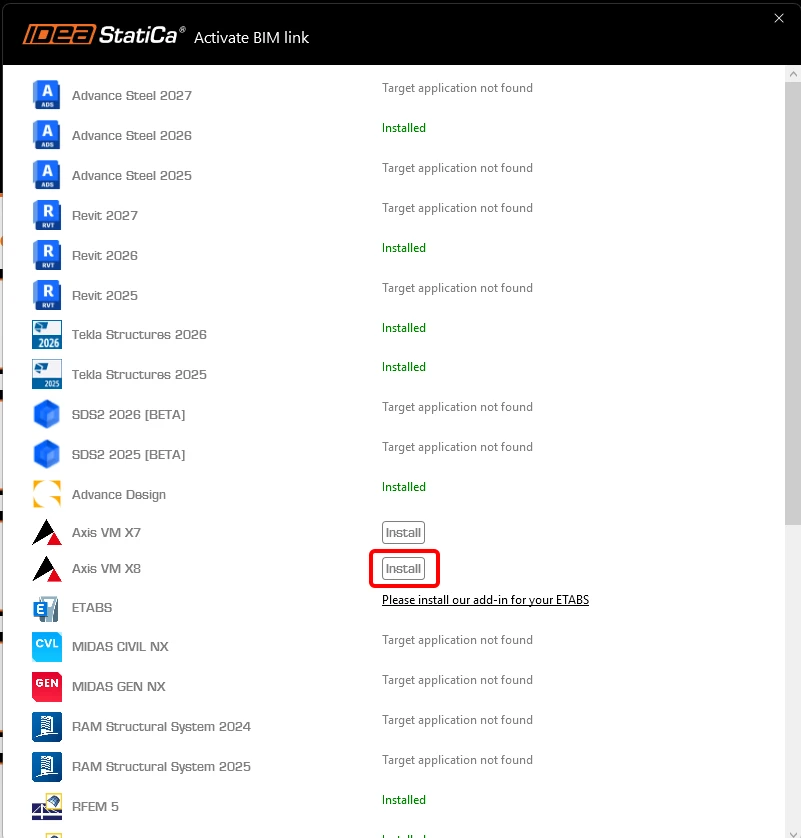Image resolution: width=801 pixels, height=838 pixels.
Task: Click the Advance Steel 2027 icon
Action: click(47, 95)
